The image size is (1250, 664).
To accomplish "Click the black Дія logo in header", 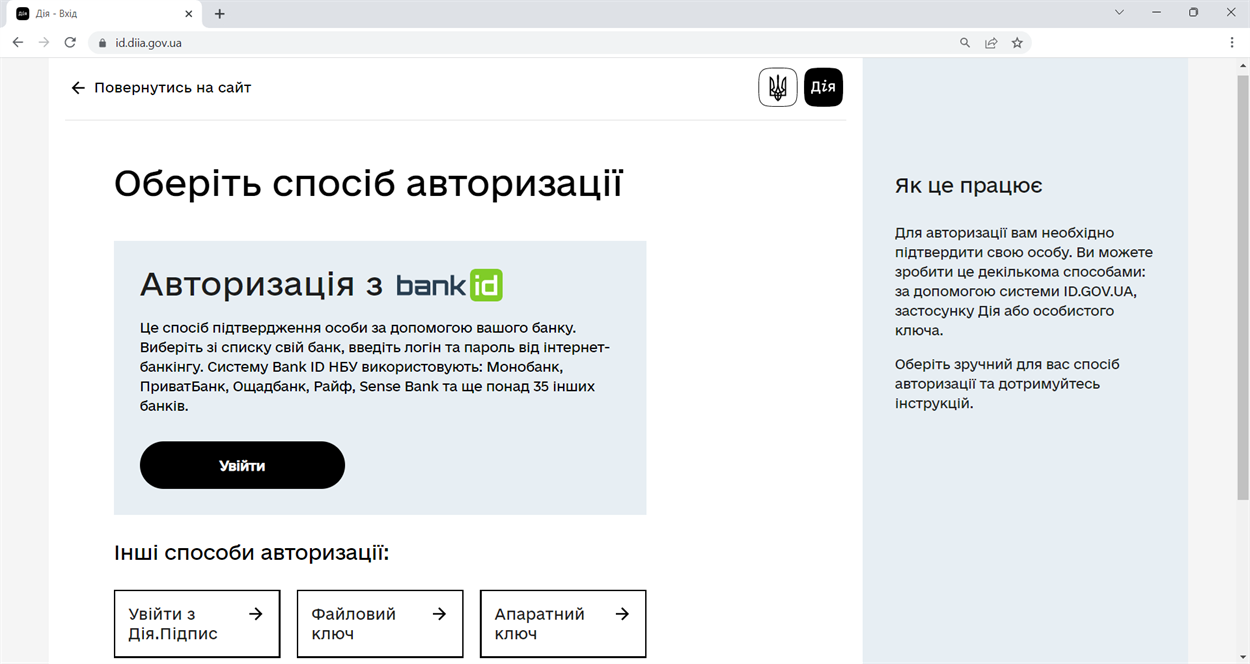I will click(823, 87).
